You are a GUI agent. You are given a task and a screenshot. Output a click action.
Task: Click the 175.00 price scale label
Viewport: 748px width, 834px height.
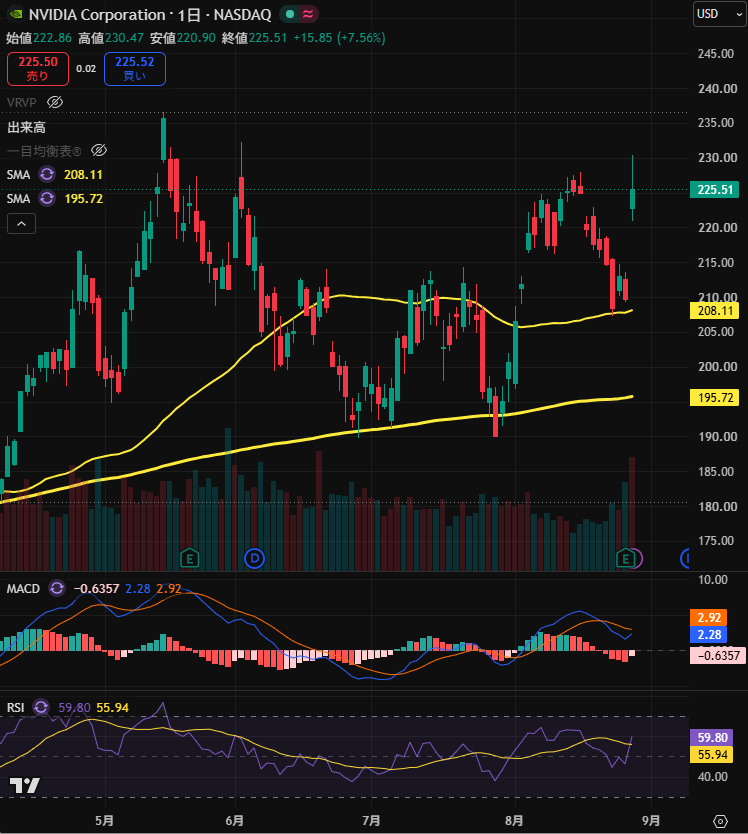[716, 541]
